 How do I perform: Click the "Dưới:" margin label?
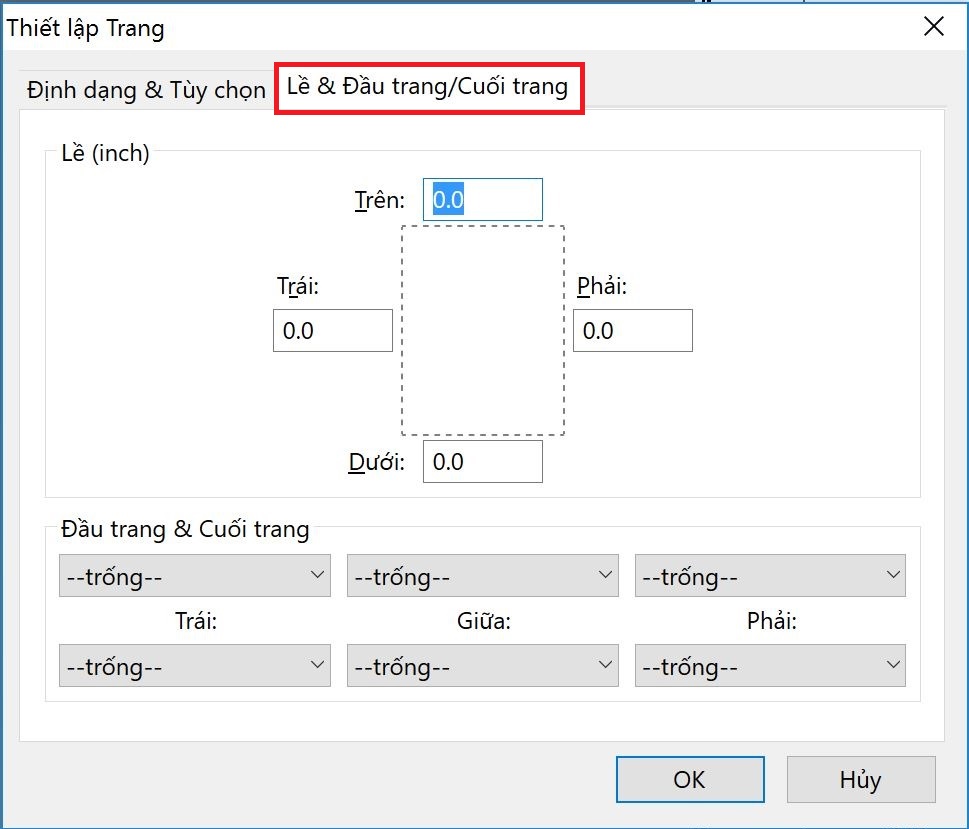point(377,463)
